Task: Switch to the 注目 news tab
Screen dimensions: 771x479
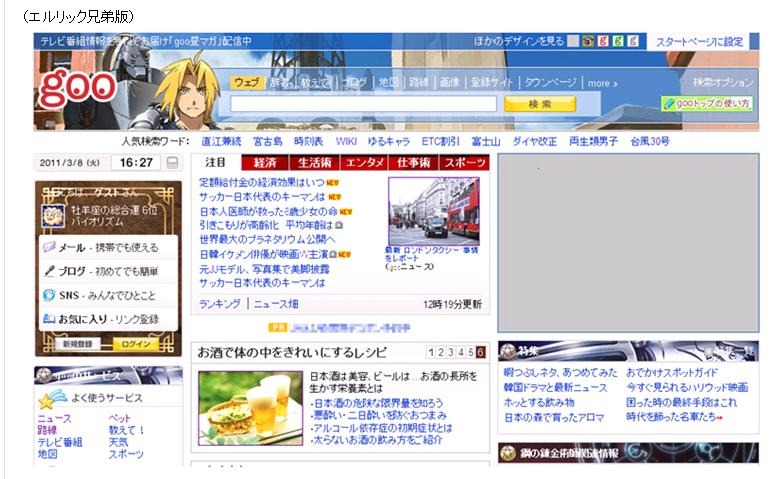Action: [216, 162]
